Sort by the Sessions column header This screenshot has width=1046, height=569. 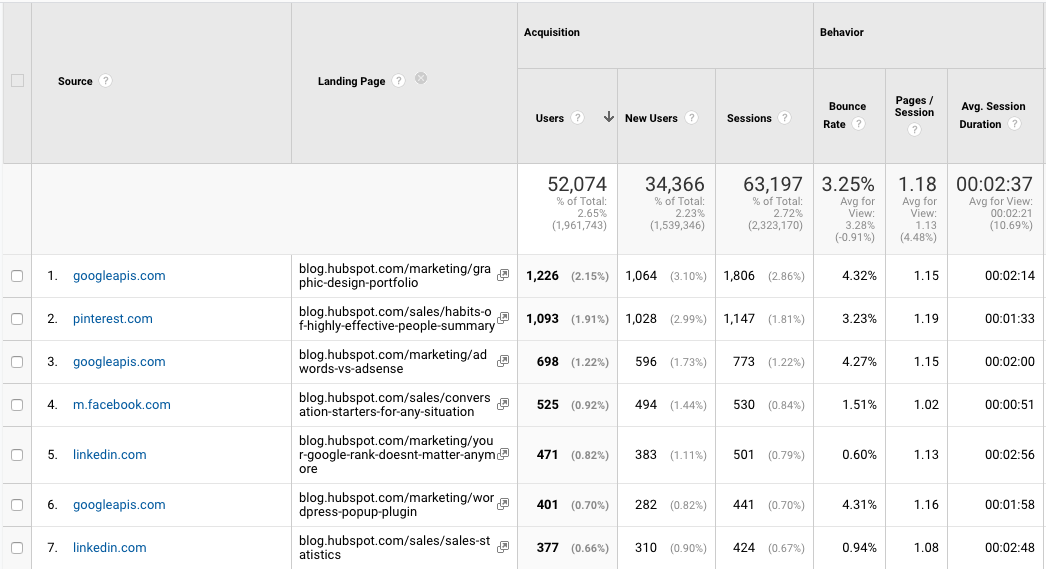[749, 118]
